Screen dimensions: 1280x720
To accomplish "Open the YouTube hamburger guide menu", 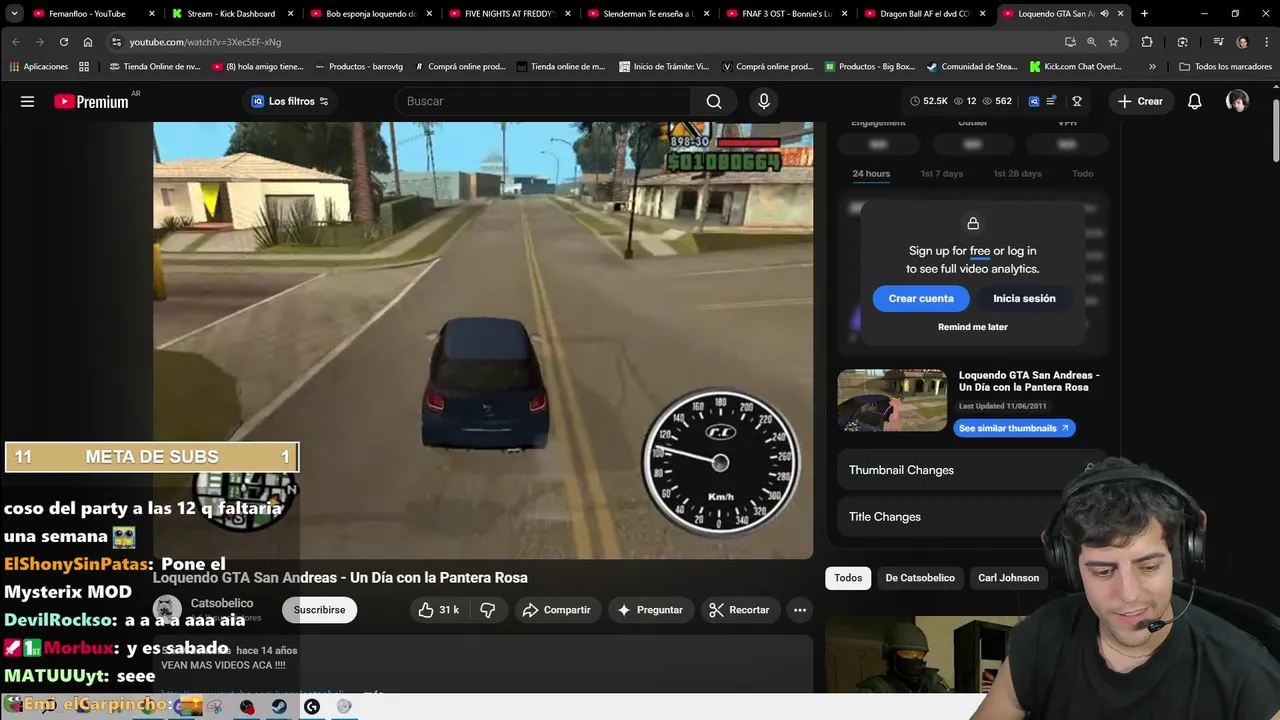I will (x=27, y=101).
